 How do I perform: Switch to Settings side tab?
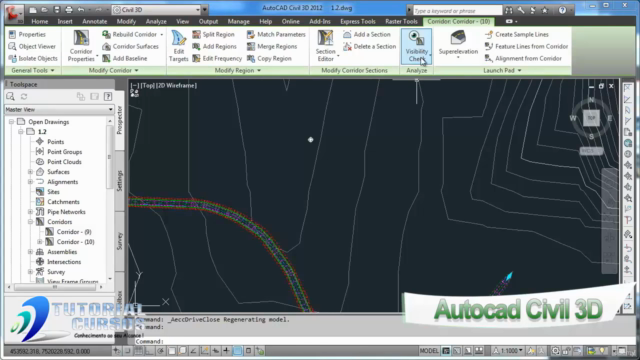[120, 181]
